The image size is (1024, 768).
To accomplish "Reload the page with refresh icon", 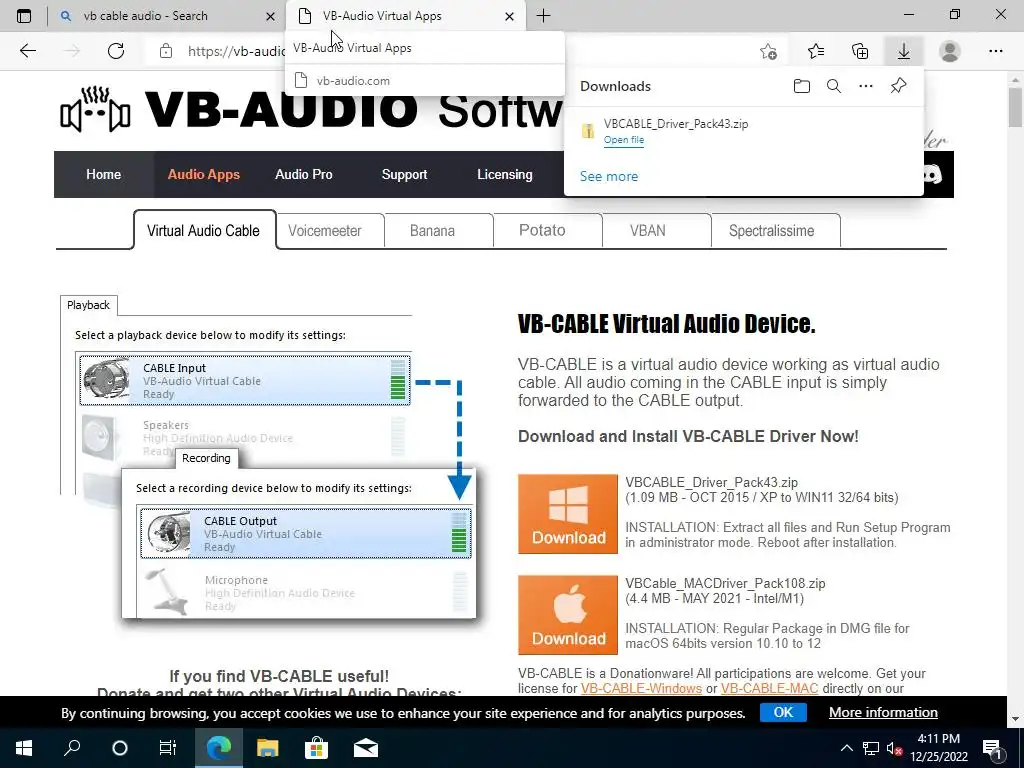I will pos(116,51).
